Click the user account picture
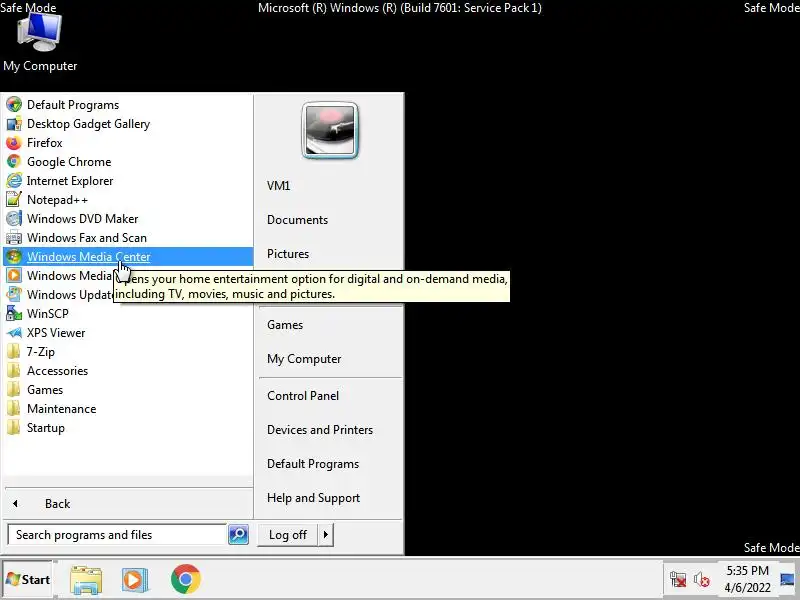This screenshot has height=600, width=800. click(x=330, y=131)
